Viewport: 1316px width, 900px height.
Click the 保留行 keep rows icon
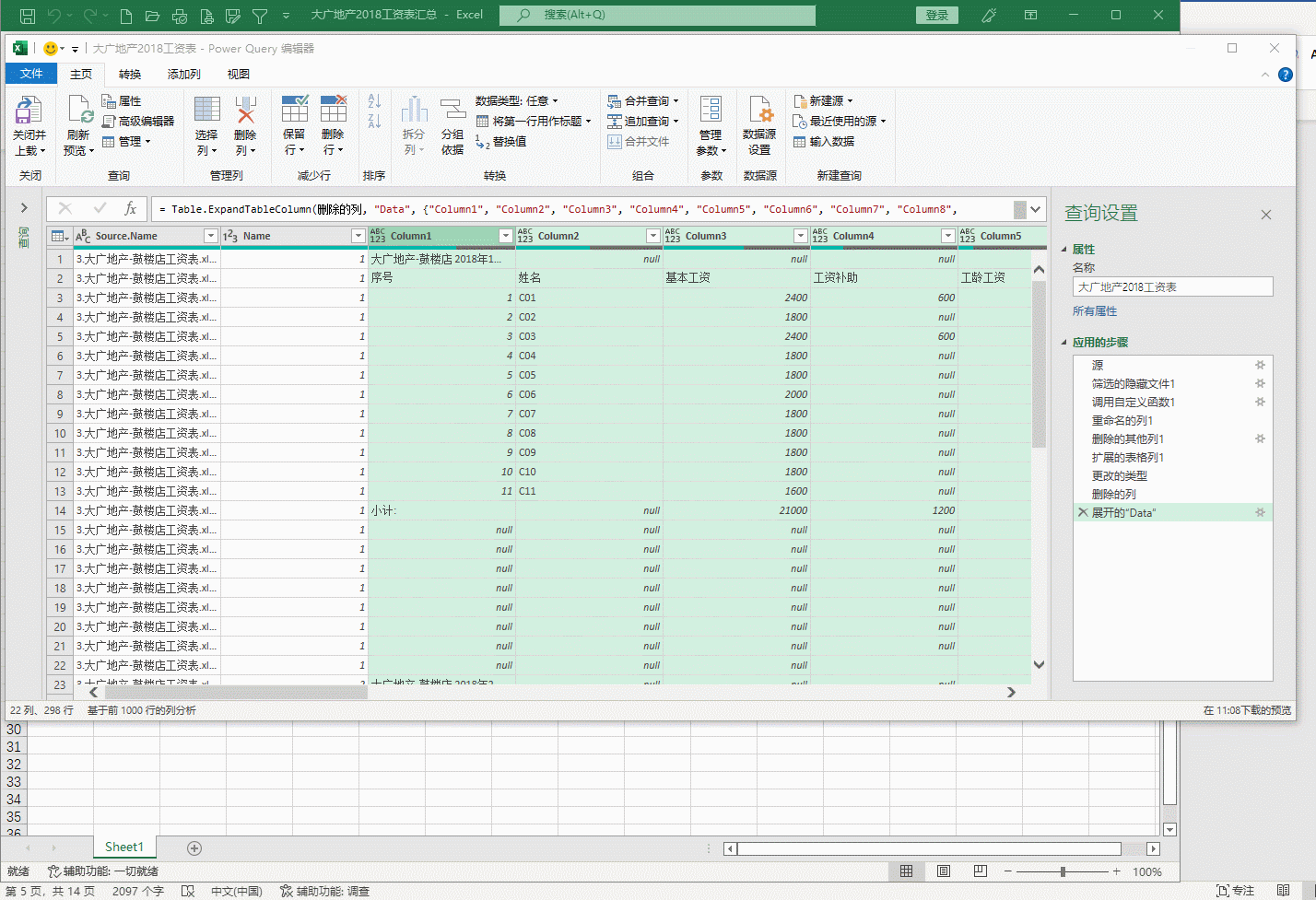(295, 109)
